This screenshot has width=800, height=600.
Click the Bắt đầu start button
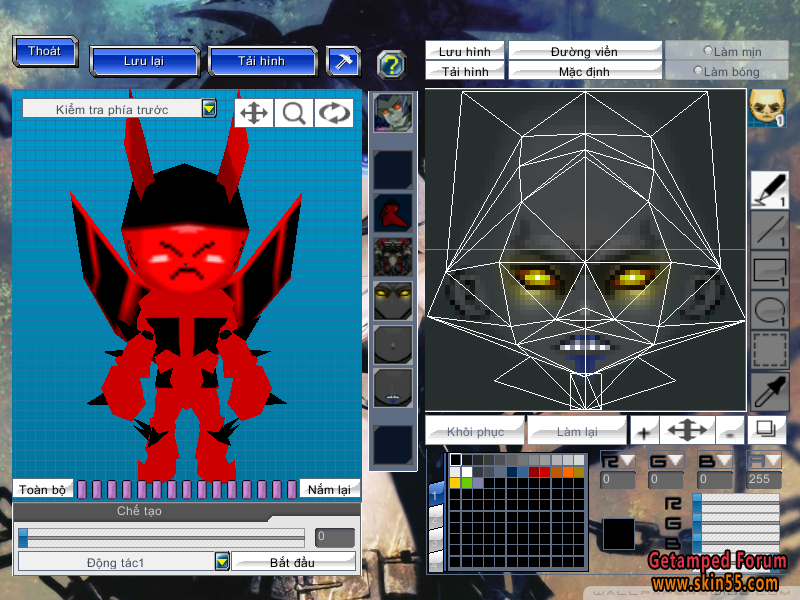click(x=293, y=562)
